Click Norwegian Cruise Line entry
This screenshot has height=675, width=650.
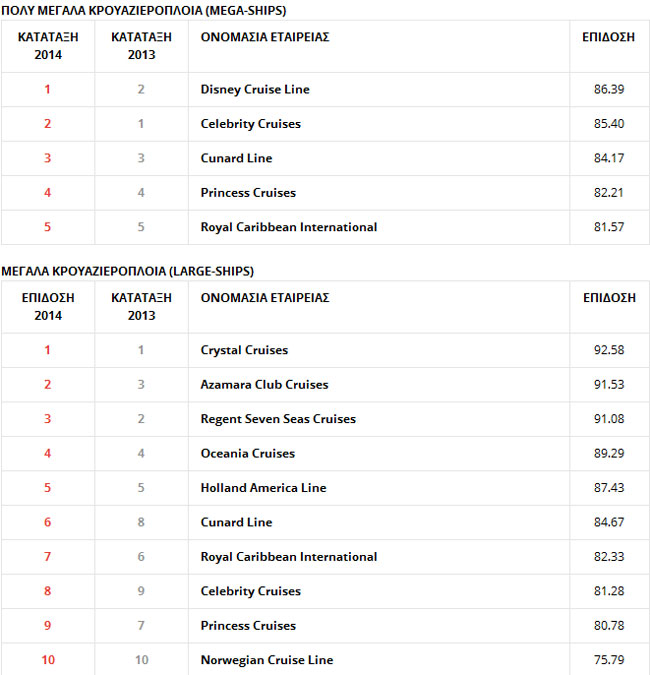267,660
